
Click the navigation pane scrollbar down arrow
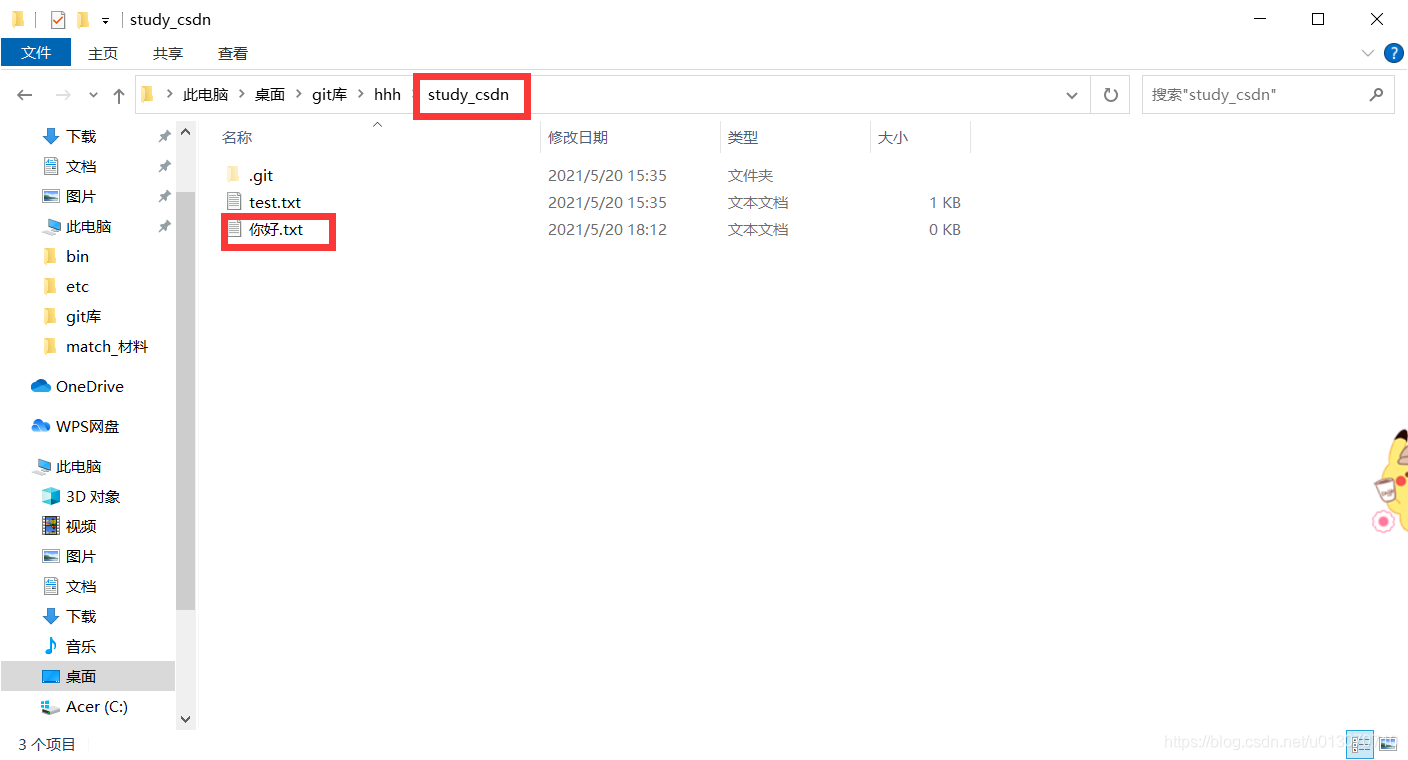(185, 719)
